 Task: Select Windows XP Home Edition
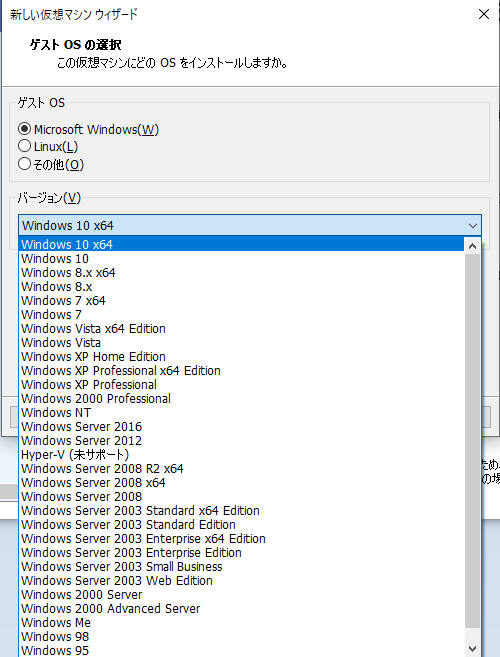pyautogui.click(x=242, y=357)
